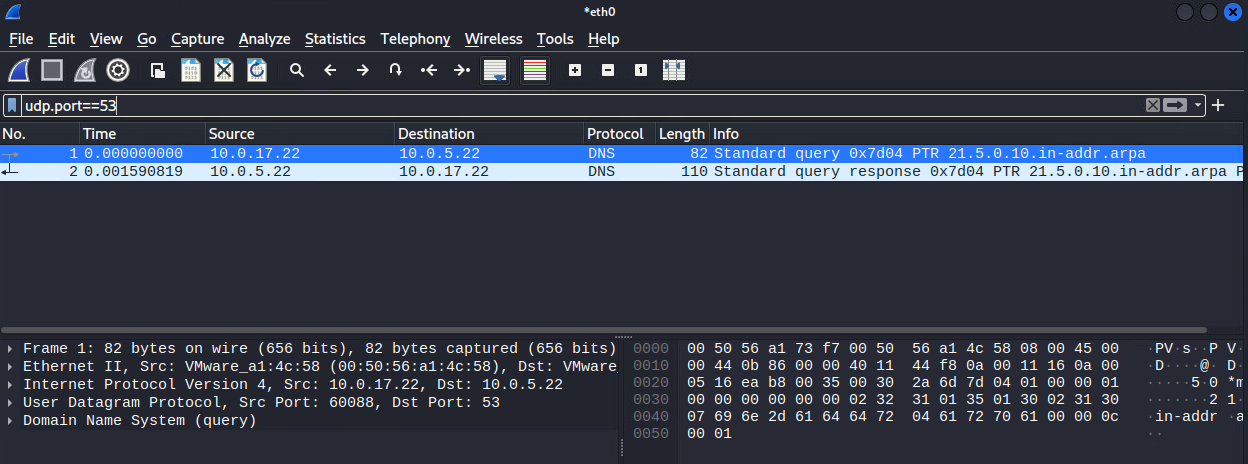This screenshot has width=1248, height=464.
Task: Go back in packet history
Action: (330, 70)
